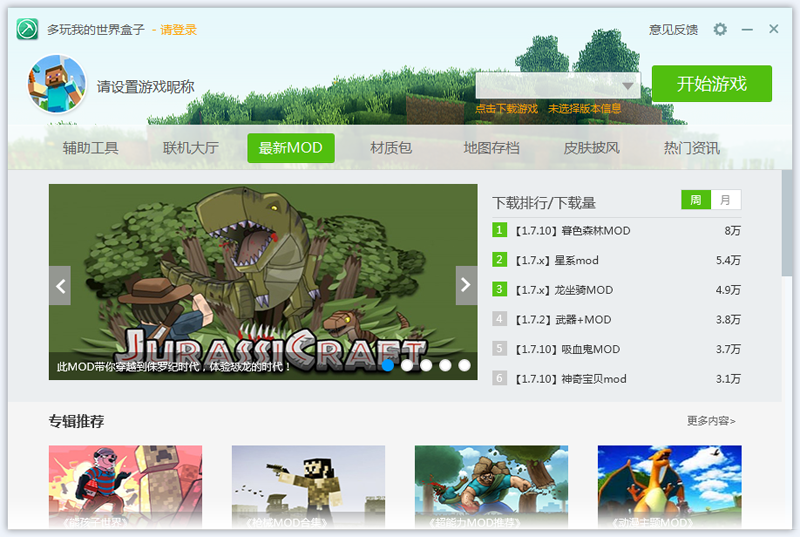Click the 3.7万 download count
800x537 pixels.
pyautogui.click(x=728, y=349)
